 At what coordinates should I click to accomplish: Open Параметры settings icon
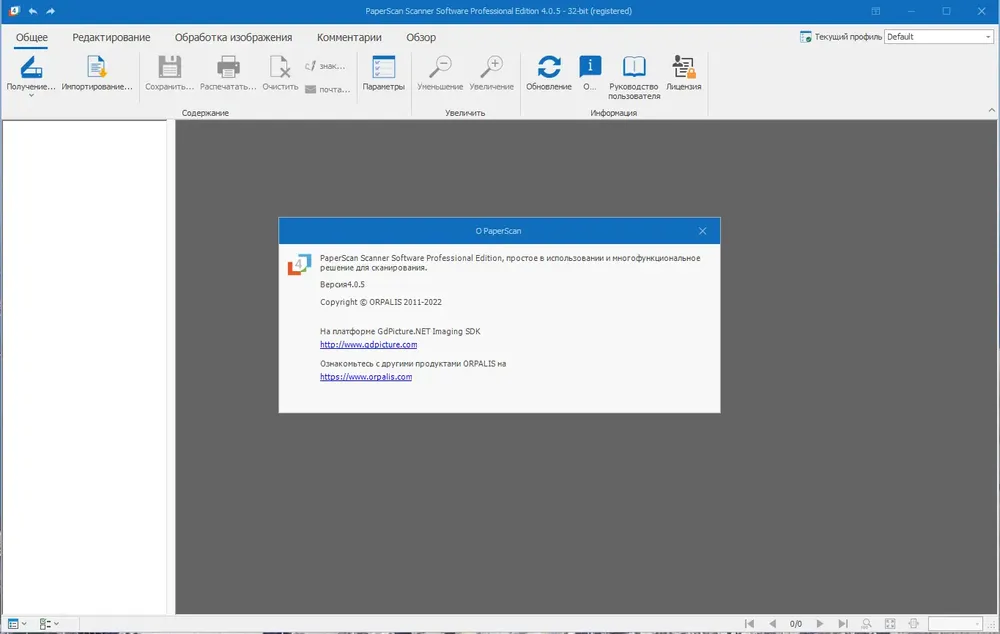383,67
